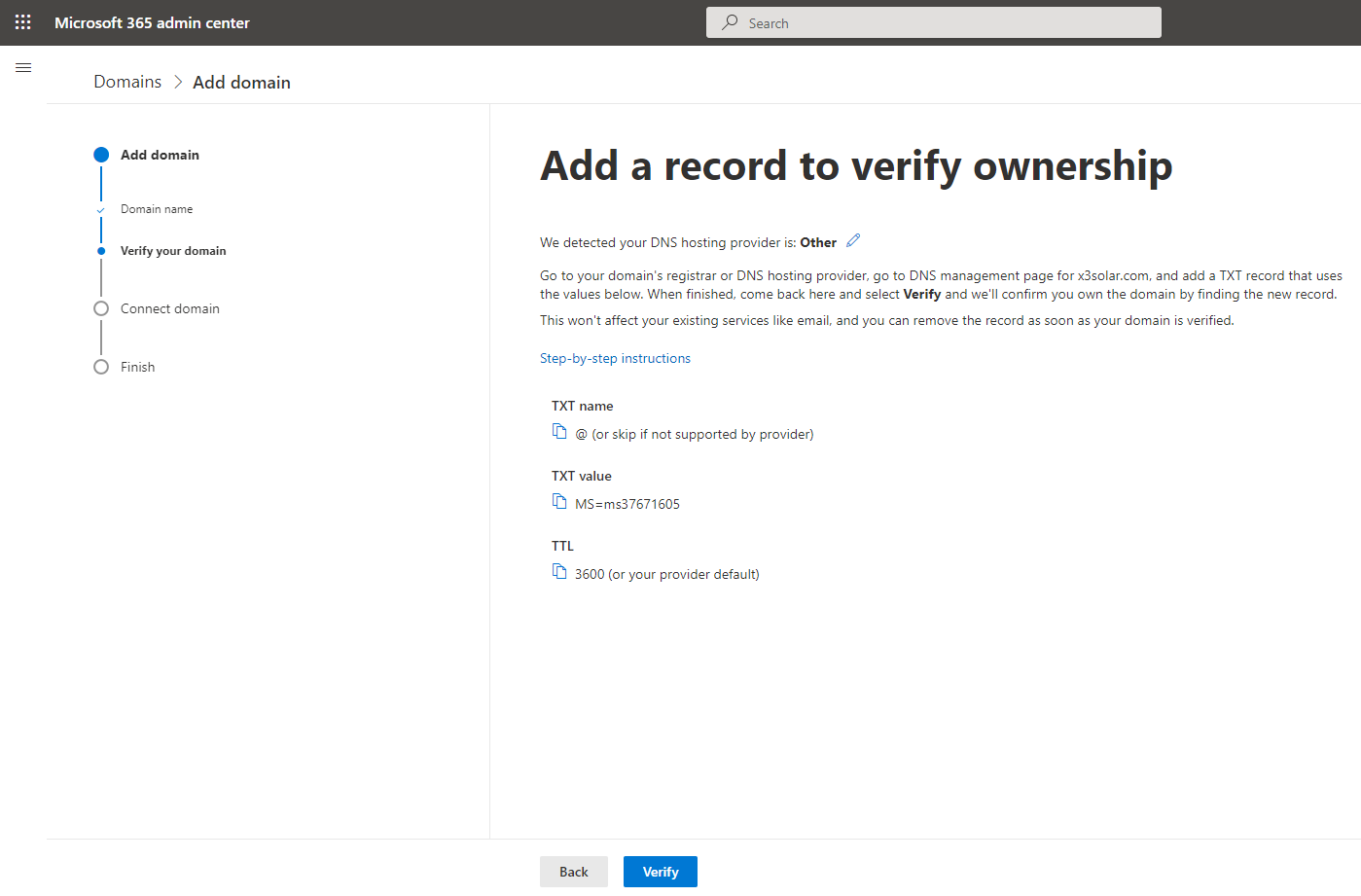
Task: Click the Add domain step circle
Action: [x=101, y=155]
